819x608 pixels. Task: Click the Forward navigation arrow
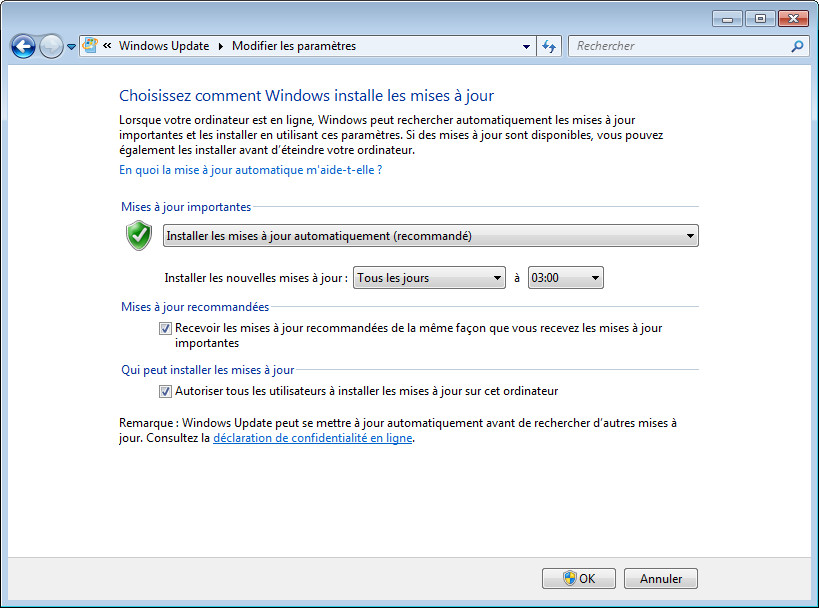(x=51, y=46)
